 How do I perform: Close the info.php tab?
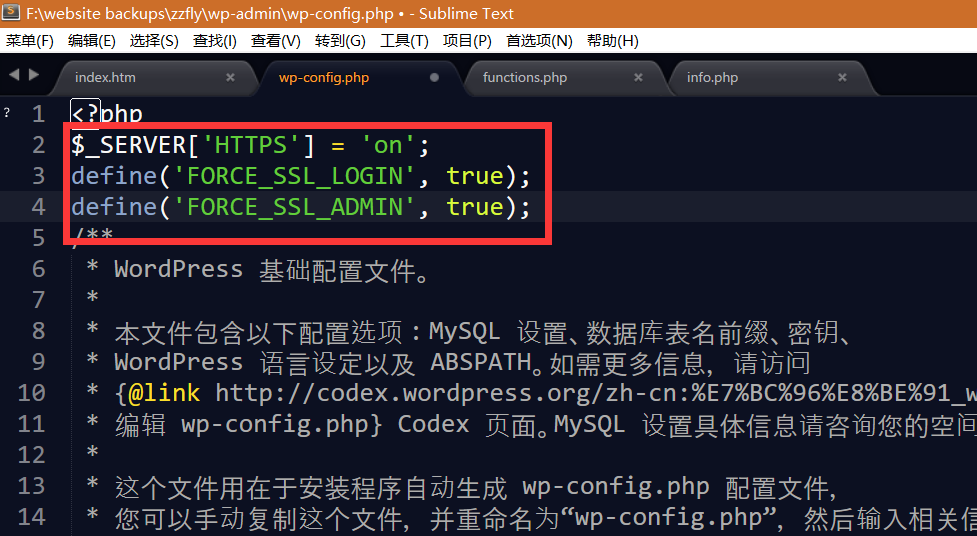pos(842,77)
